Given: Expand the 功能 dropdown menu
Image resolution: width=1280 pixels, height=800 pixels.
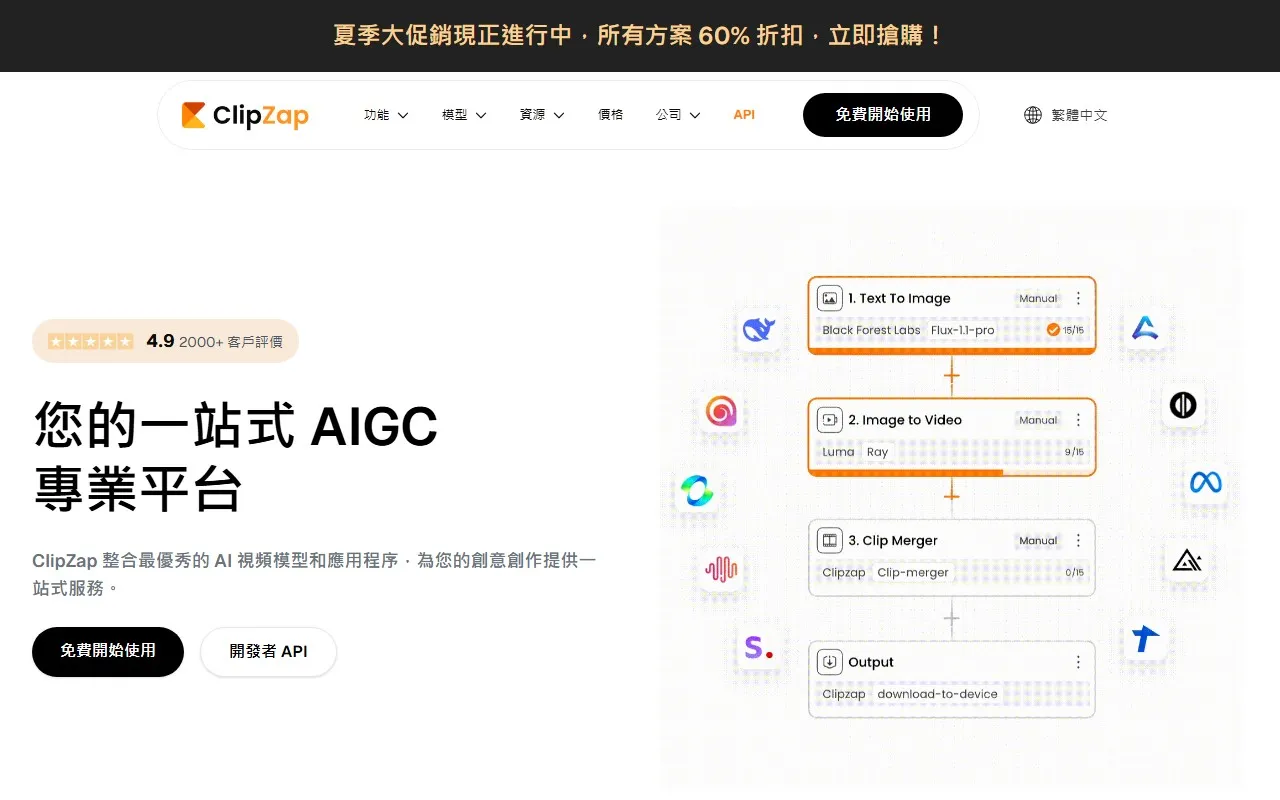Looking at the screenshot, I should pos(386,115).
